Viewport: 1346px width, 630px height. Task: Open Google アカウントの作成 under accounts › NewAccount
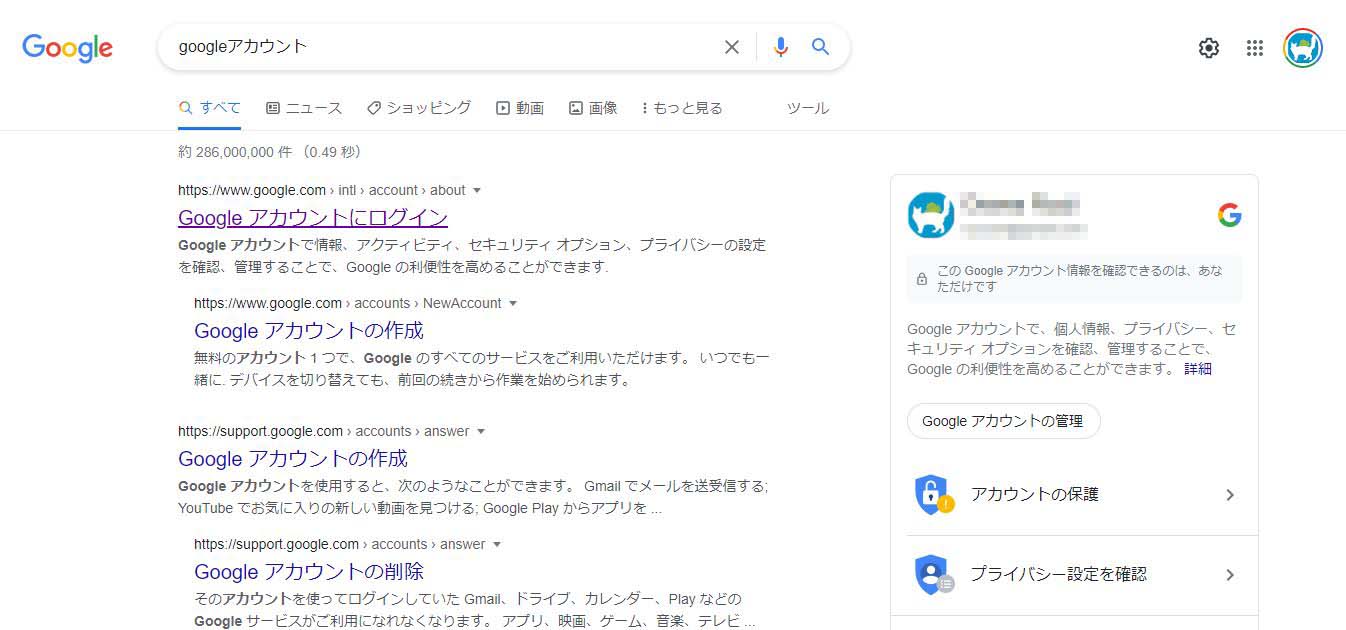[x=309, y=330]
